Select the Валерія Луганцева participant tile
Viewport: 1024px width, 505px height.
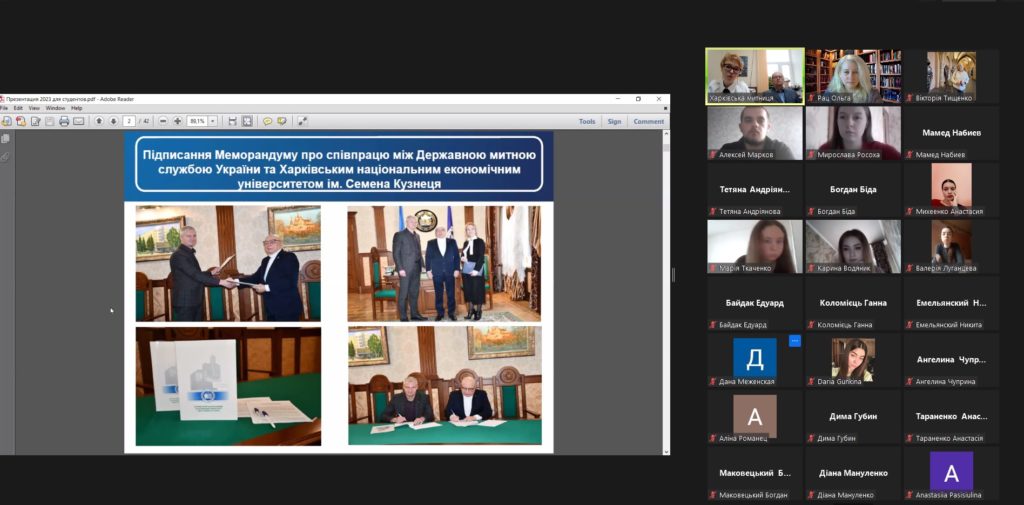pyautogui.click(x=951, y=246)
